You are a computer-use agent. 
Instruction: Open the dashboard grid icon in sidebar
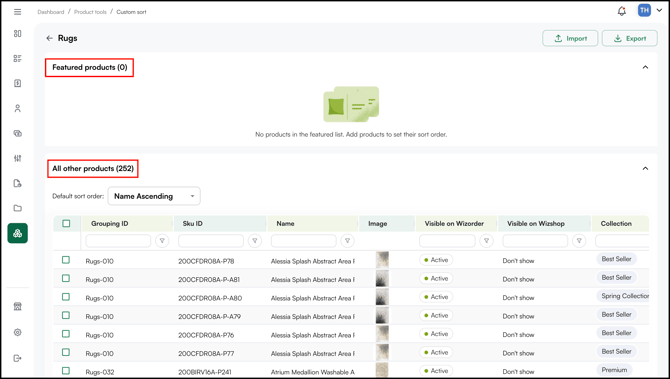coord(18,33)
